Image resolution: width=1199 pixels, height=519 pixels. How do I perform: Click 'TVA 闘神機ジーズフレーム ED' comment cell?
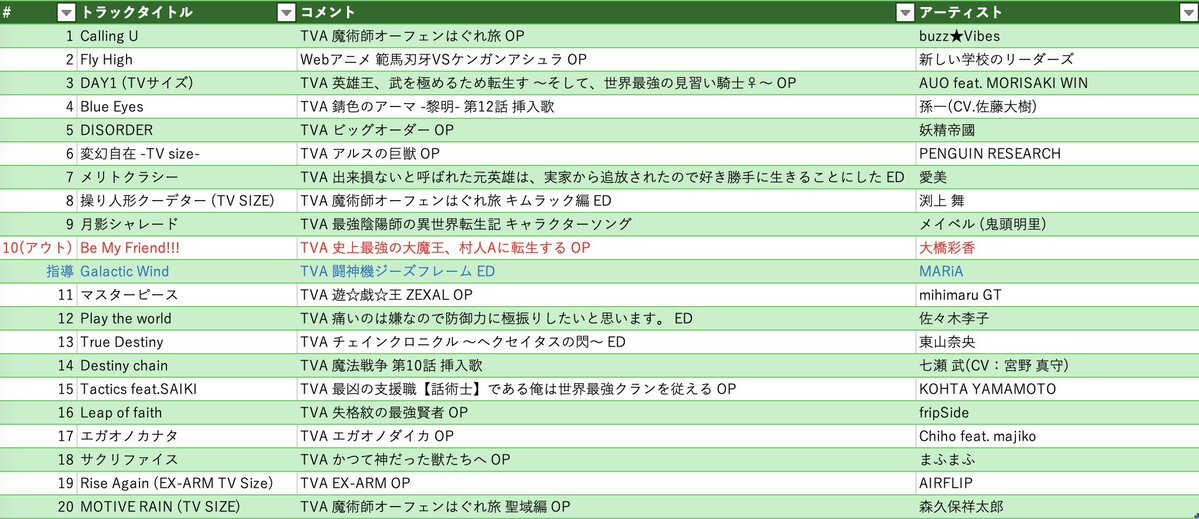pyautogui.click(x=606, y=271)
